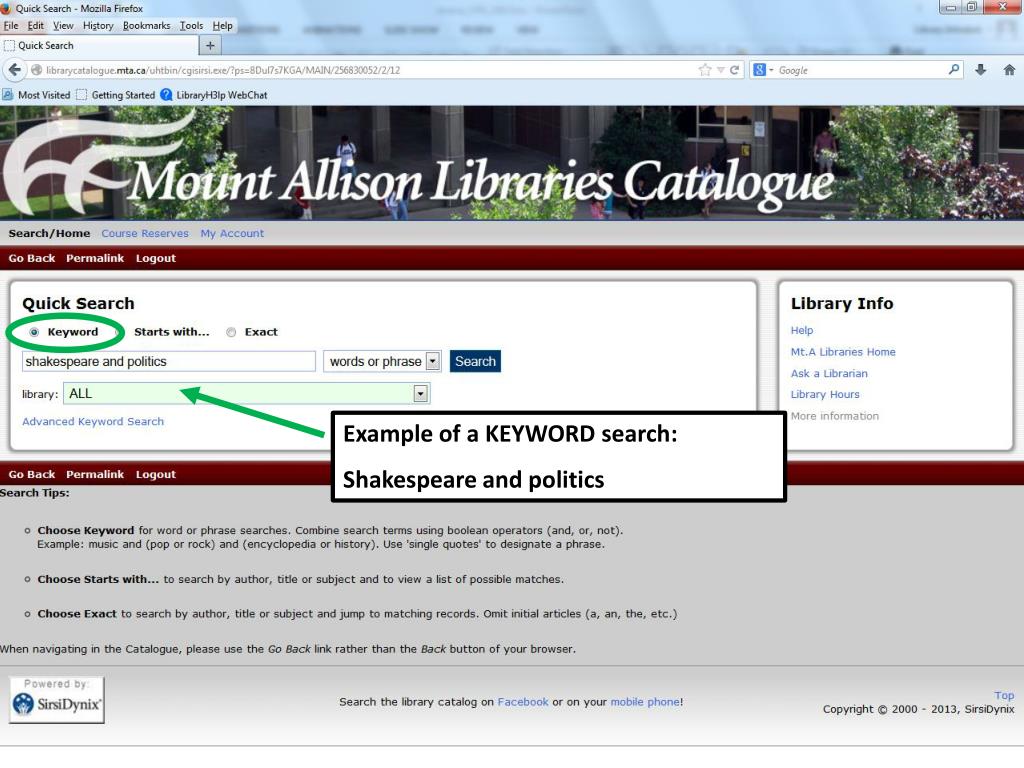Click the Firefox icon in the title bar

click(6, 8)
